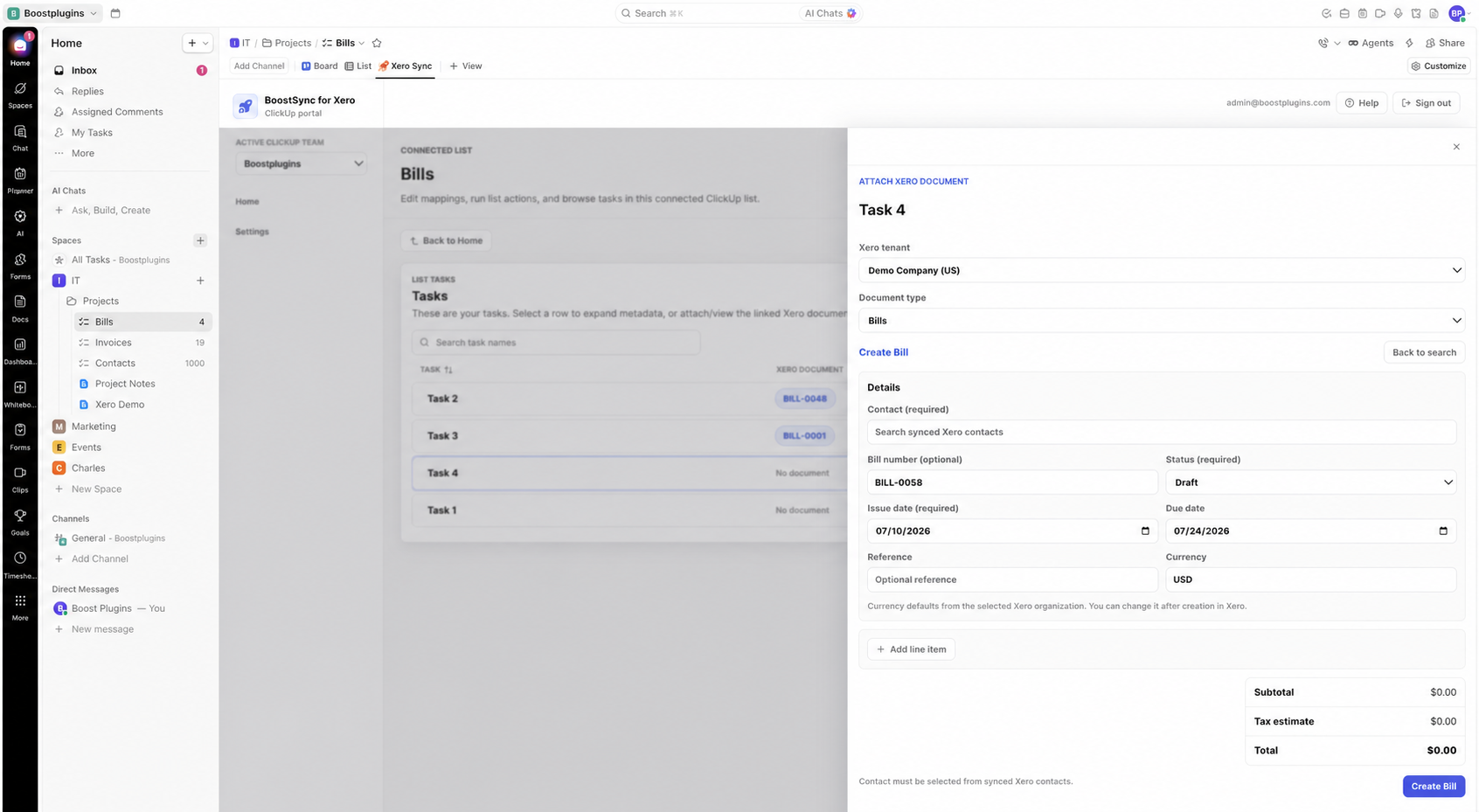Click Back to search button
The width and height of the screenshot is (1479, 812).
point(1424,352)
